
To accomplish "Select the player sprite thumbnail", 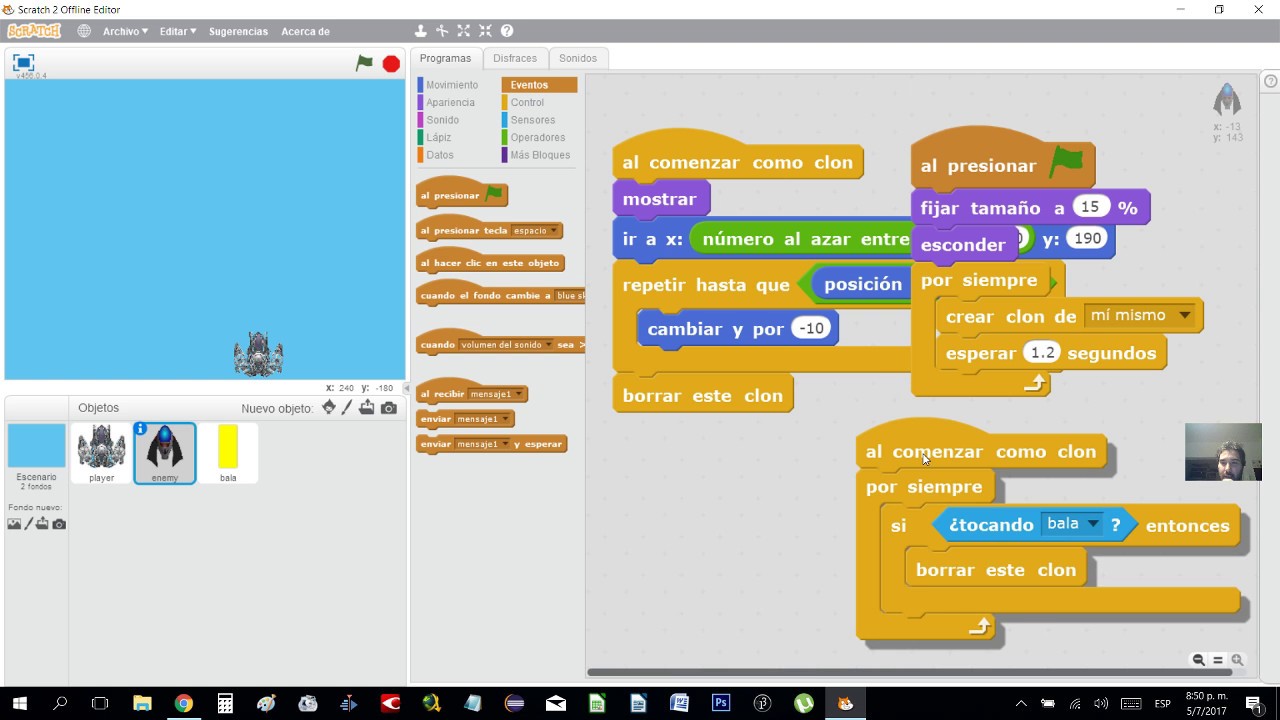I will [101, 452].
